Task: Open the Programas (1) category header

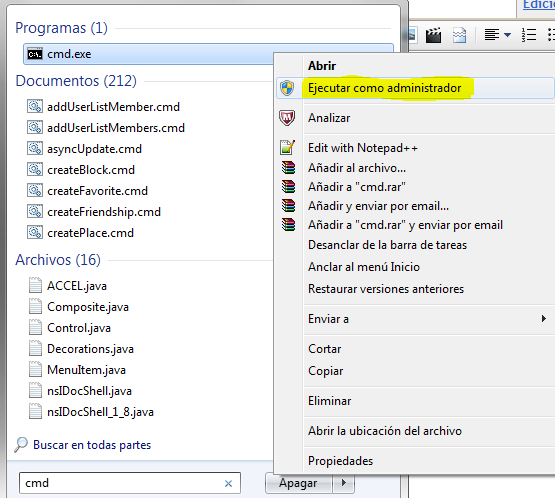Action: (61, 28)
